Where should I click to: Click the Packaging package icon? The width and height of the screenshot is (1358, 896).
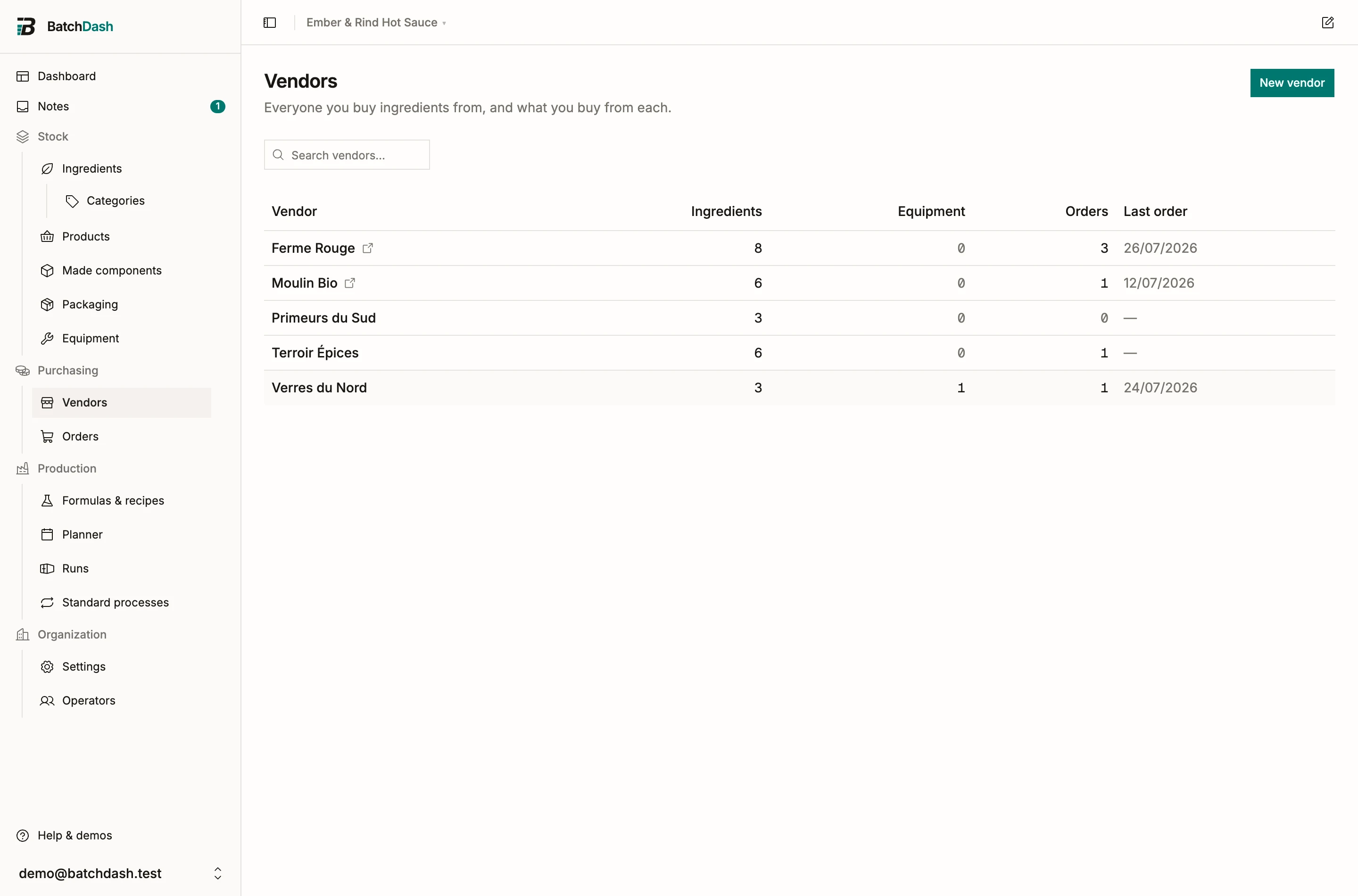click(48, 305)
